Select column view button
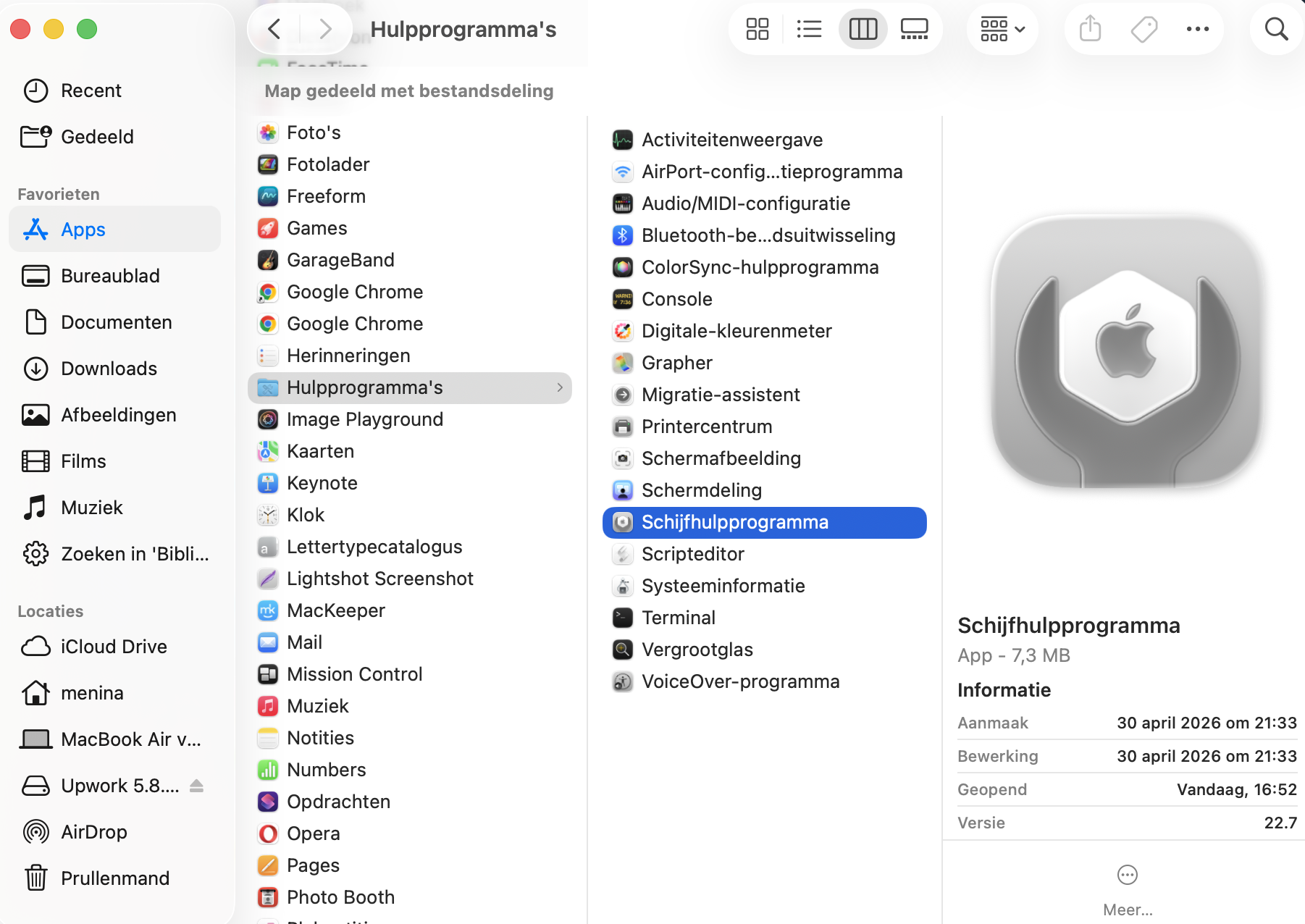This screenshot has height=924, width=1305. pyautogui.click(x=863, y=30)
